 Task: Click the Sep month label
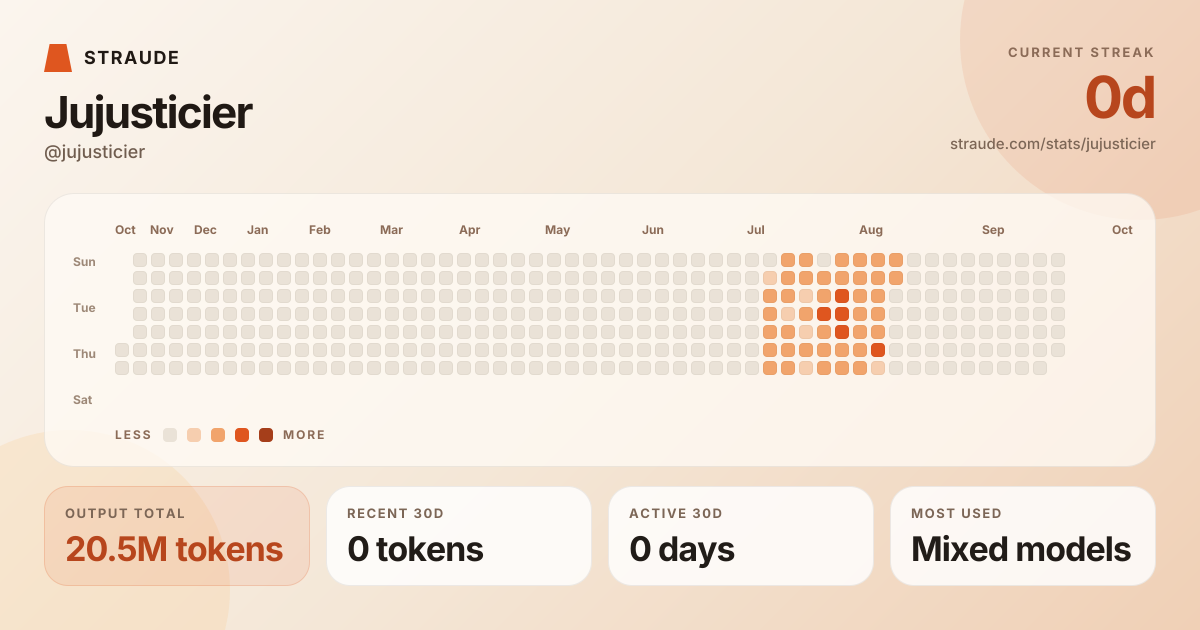coord(993,230)
